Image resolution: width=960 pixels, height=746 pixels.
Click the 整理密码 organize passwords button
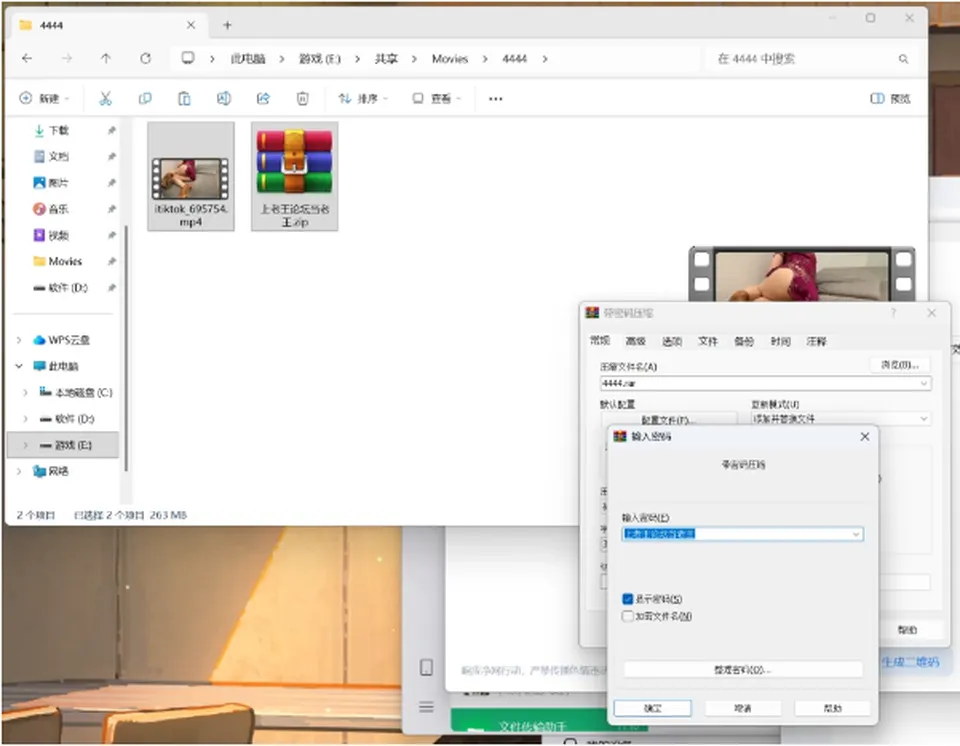tap(743, 669)
